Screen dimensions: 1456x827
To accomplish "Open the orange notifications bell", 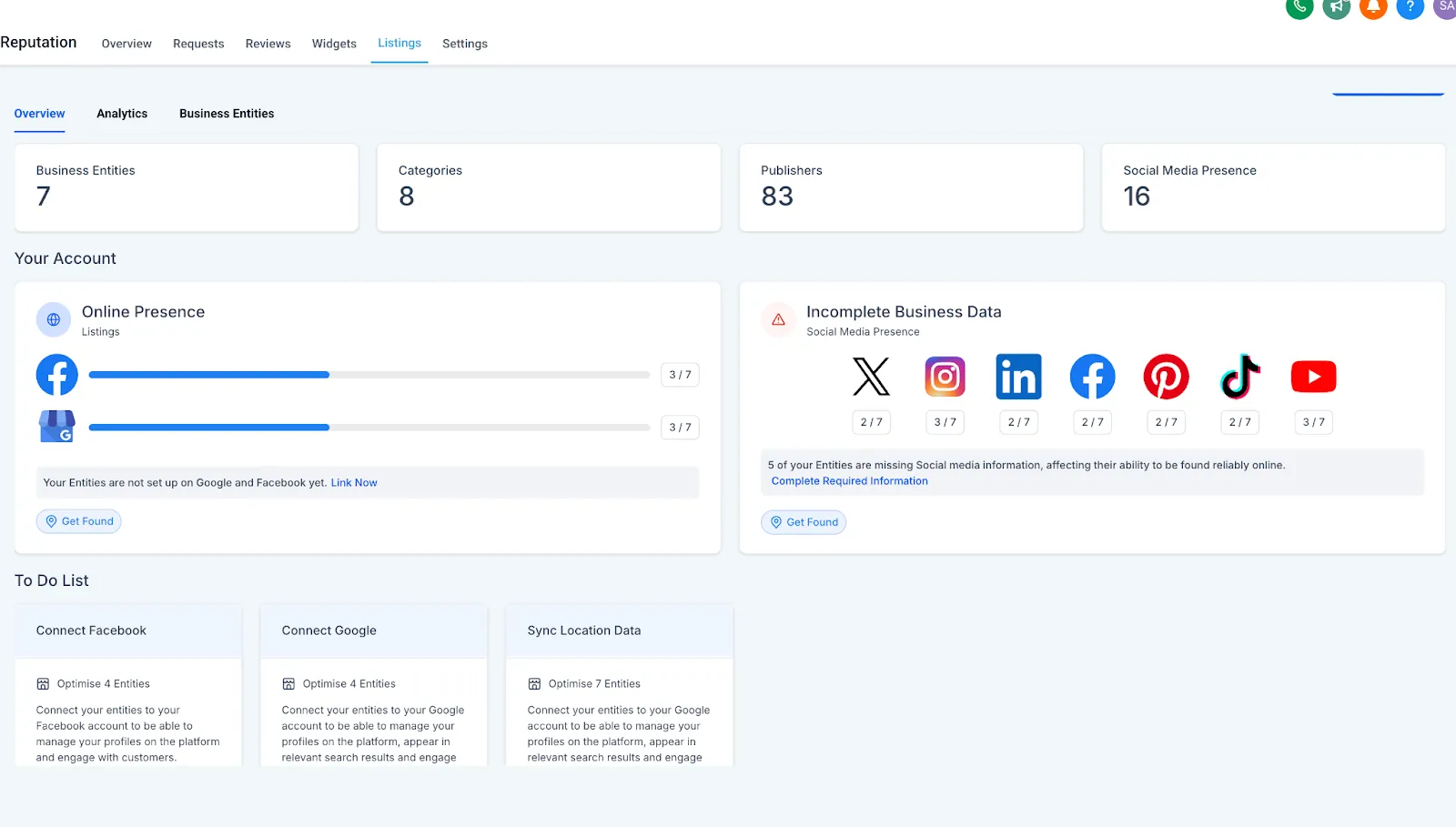I will point(1373,7).
